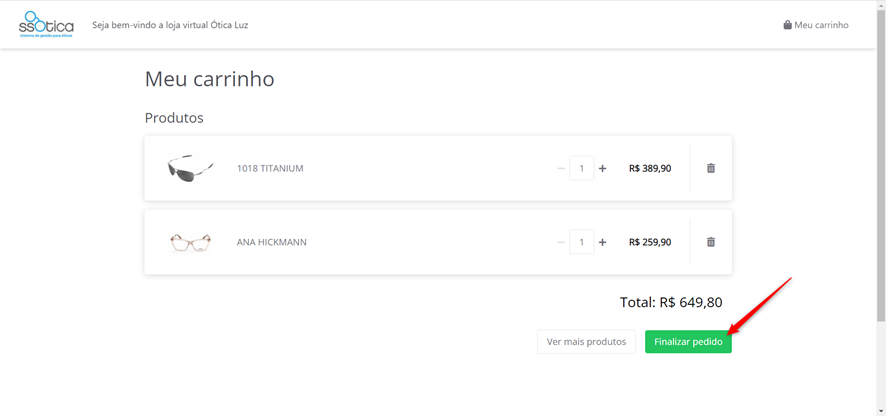Click the Finalizar pedido button
Screen dimensions: 886x416
(x=688, y=342)
